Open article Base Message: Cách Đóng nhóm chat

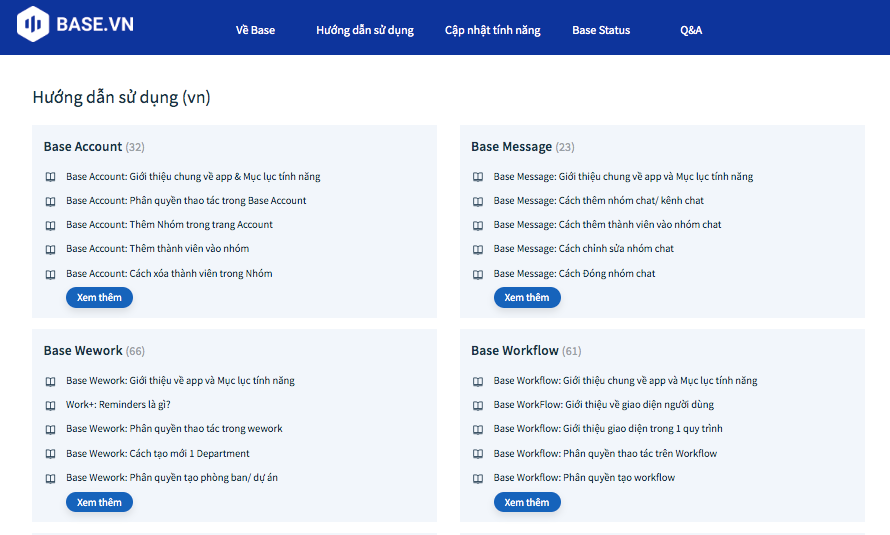pos(574,273)
